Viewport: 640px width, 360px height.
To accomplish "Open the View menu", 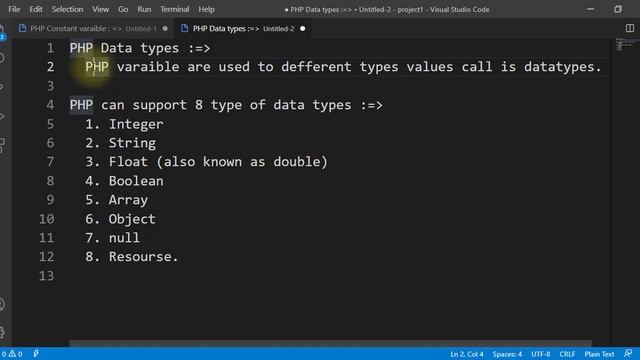I will click(x=100, y=9).
